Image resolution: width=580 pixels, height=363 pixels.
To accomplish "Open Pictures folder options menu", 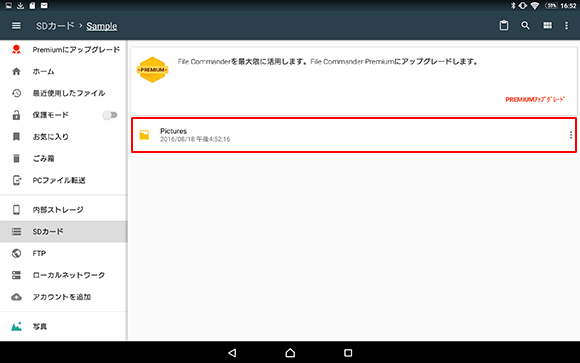I will [571, 135].
